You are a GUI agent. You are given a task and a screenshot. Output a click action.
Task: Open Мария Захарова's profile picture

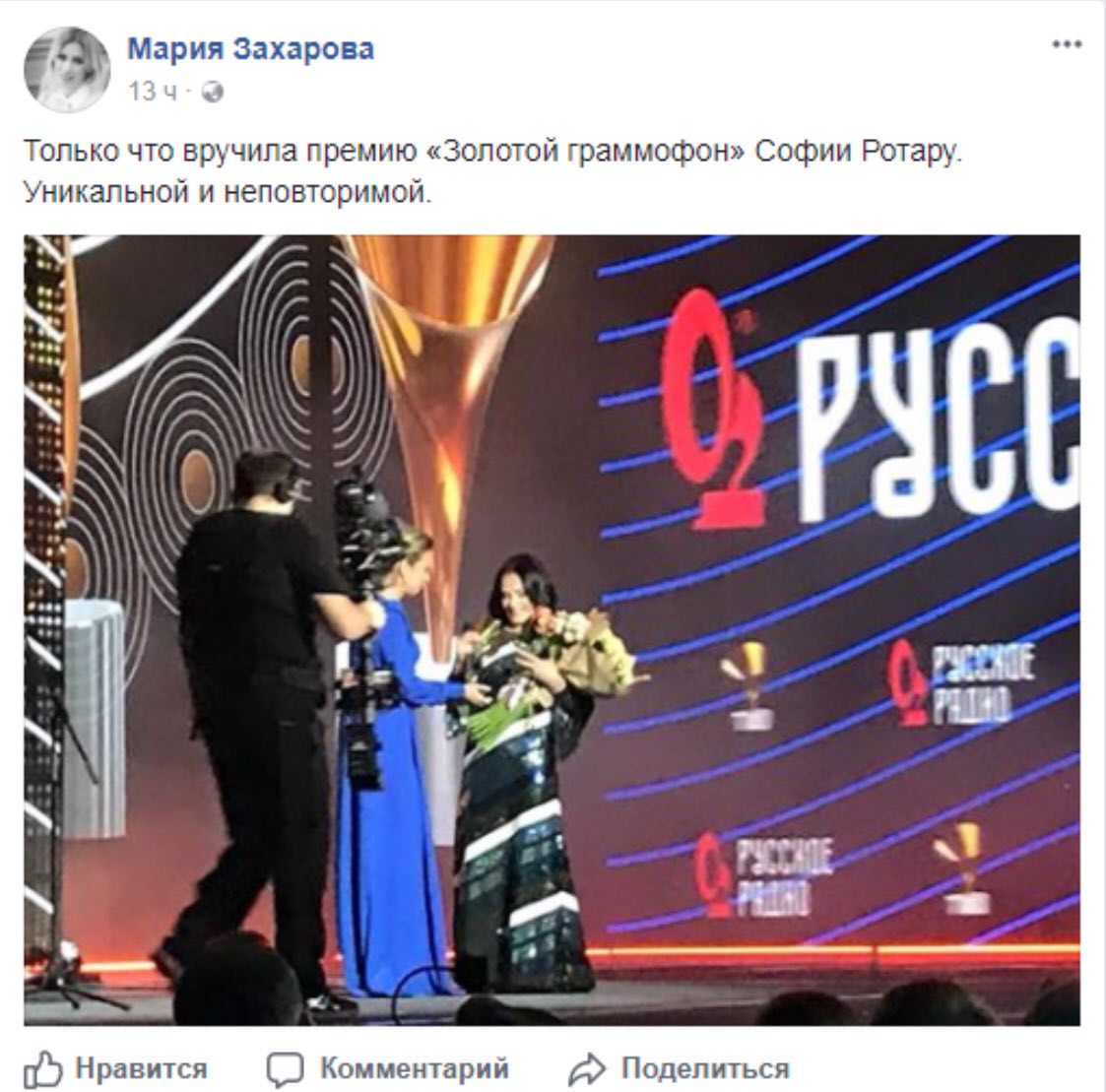coord(67,69)
